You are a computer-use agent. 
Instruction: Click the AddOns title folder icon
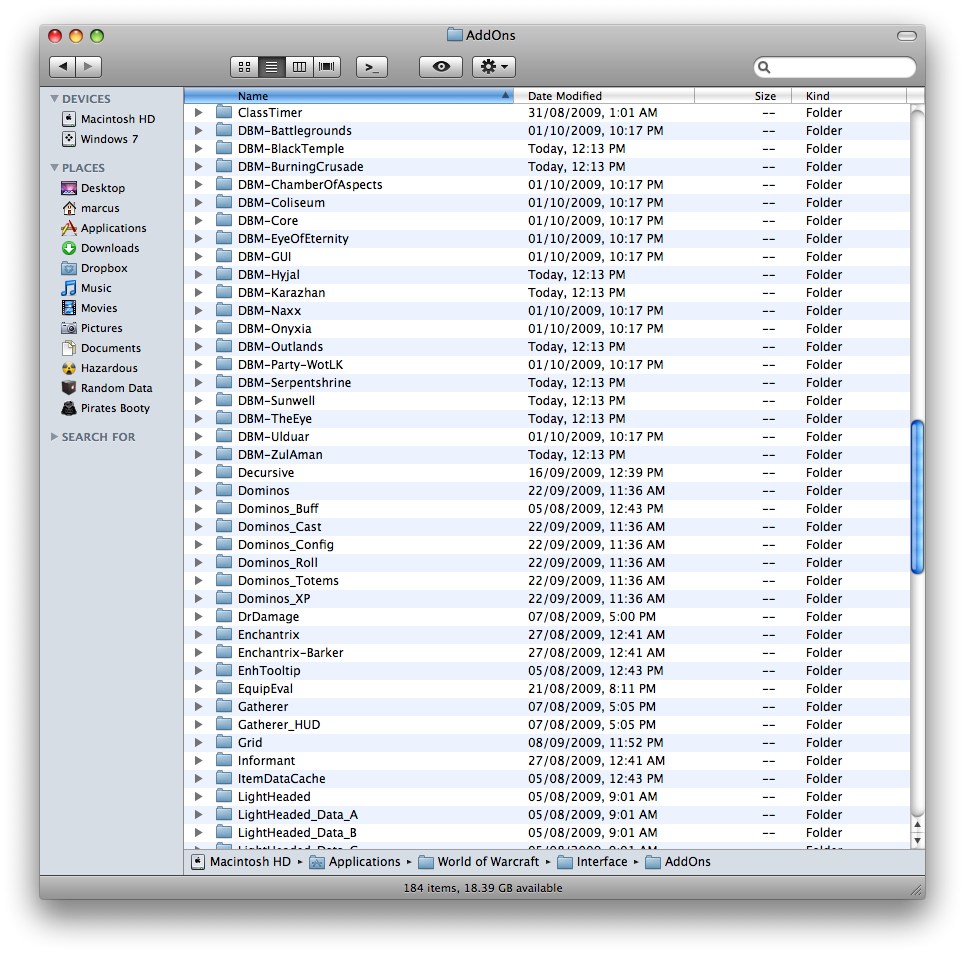click(455, 34)
